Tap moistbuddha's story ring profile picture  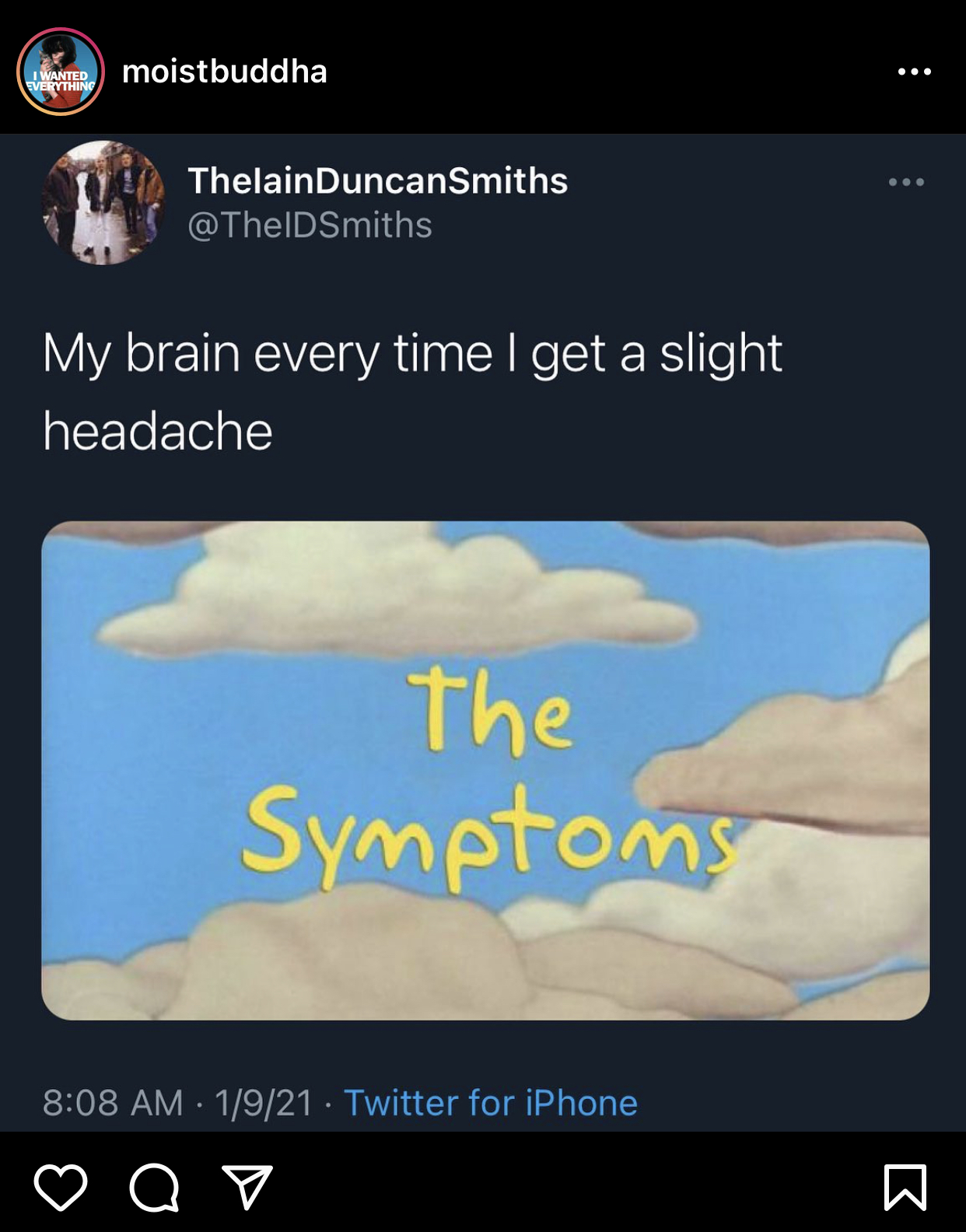click(61, 72)
